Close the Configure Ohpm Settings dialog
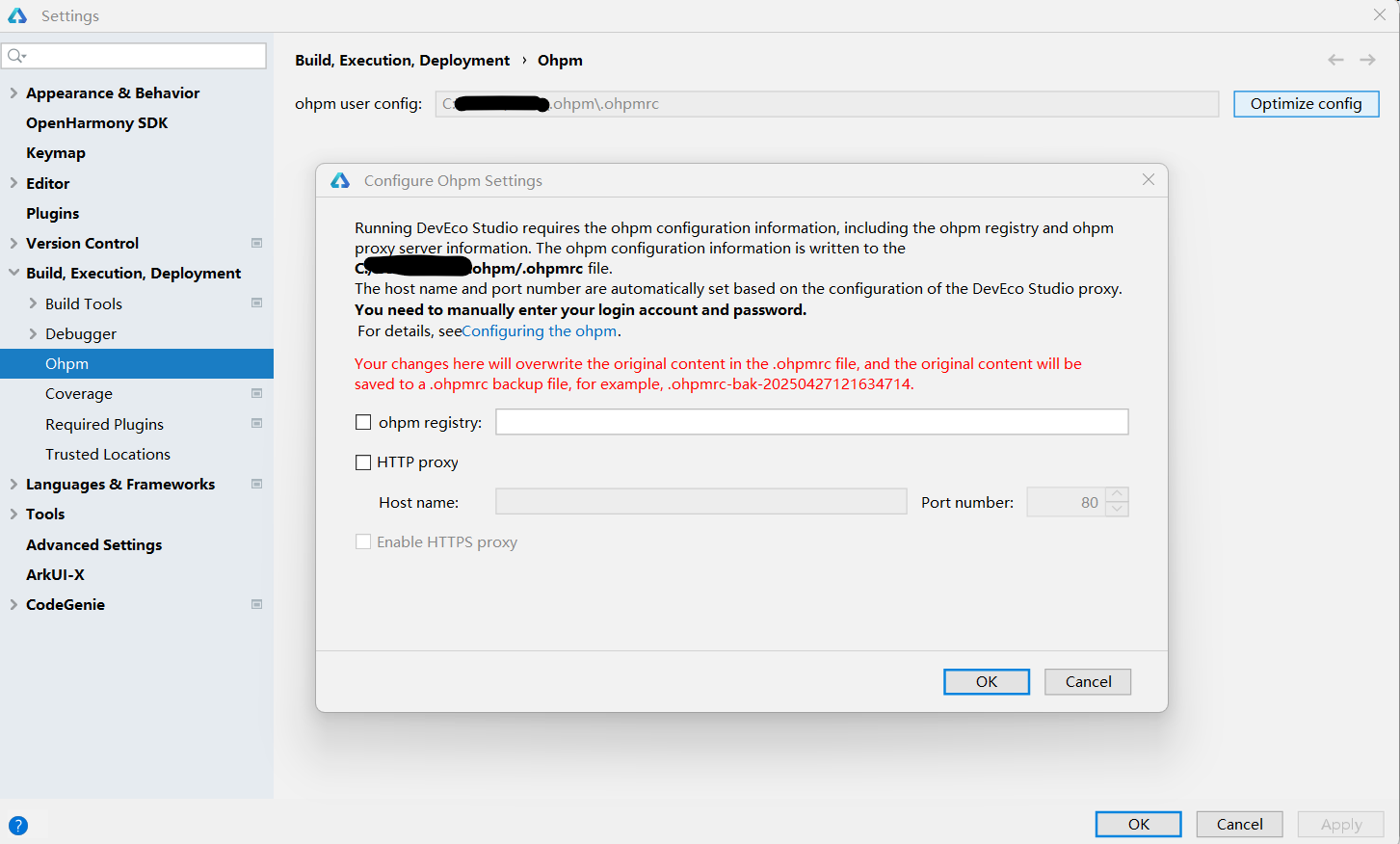The width and height of the screenshot is (1400, 844). (x=1149, y=179)
